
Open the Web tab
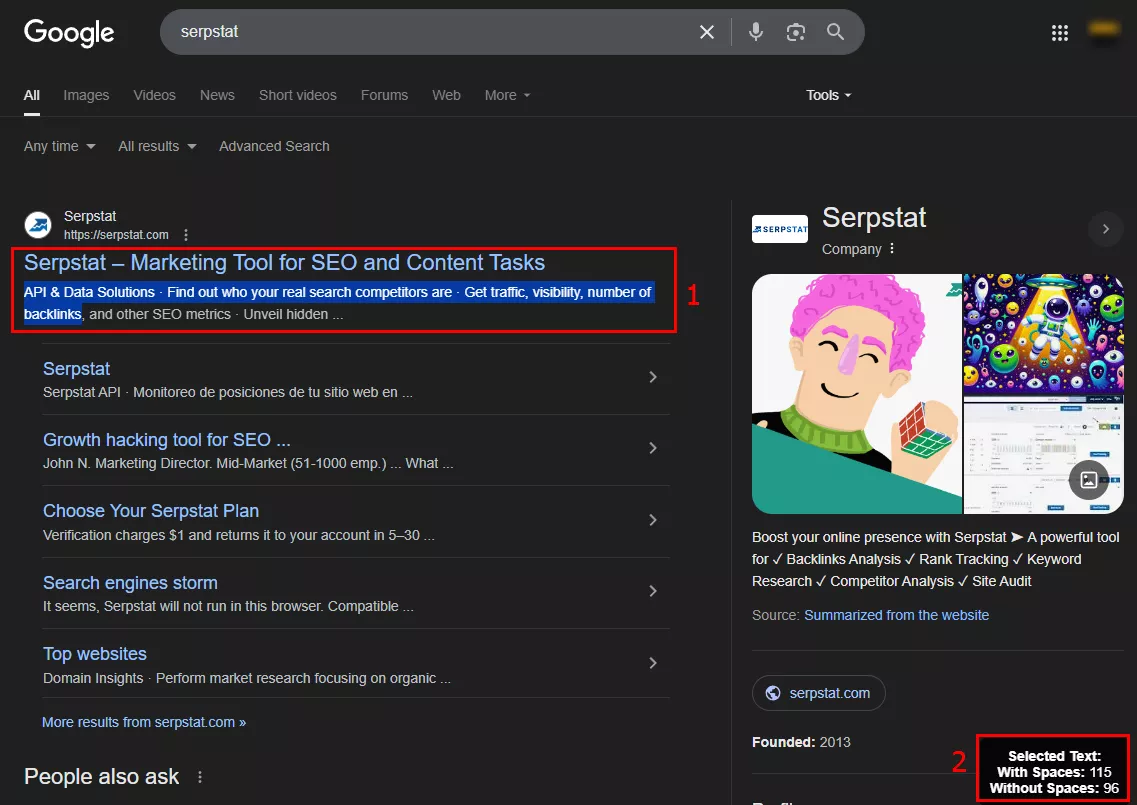tap(446, 95)
